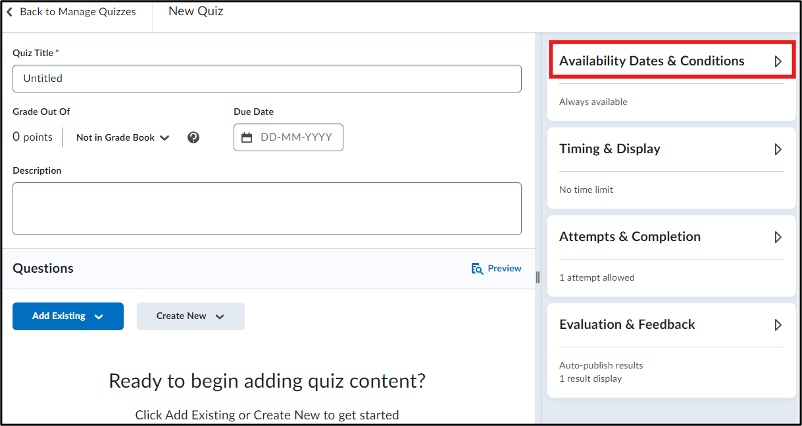802x426 pixels.
Task: Click inside the Description text box
Action: tap(267, 209)
